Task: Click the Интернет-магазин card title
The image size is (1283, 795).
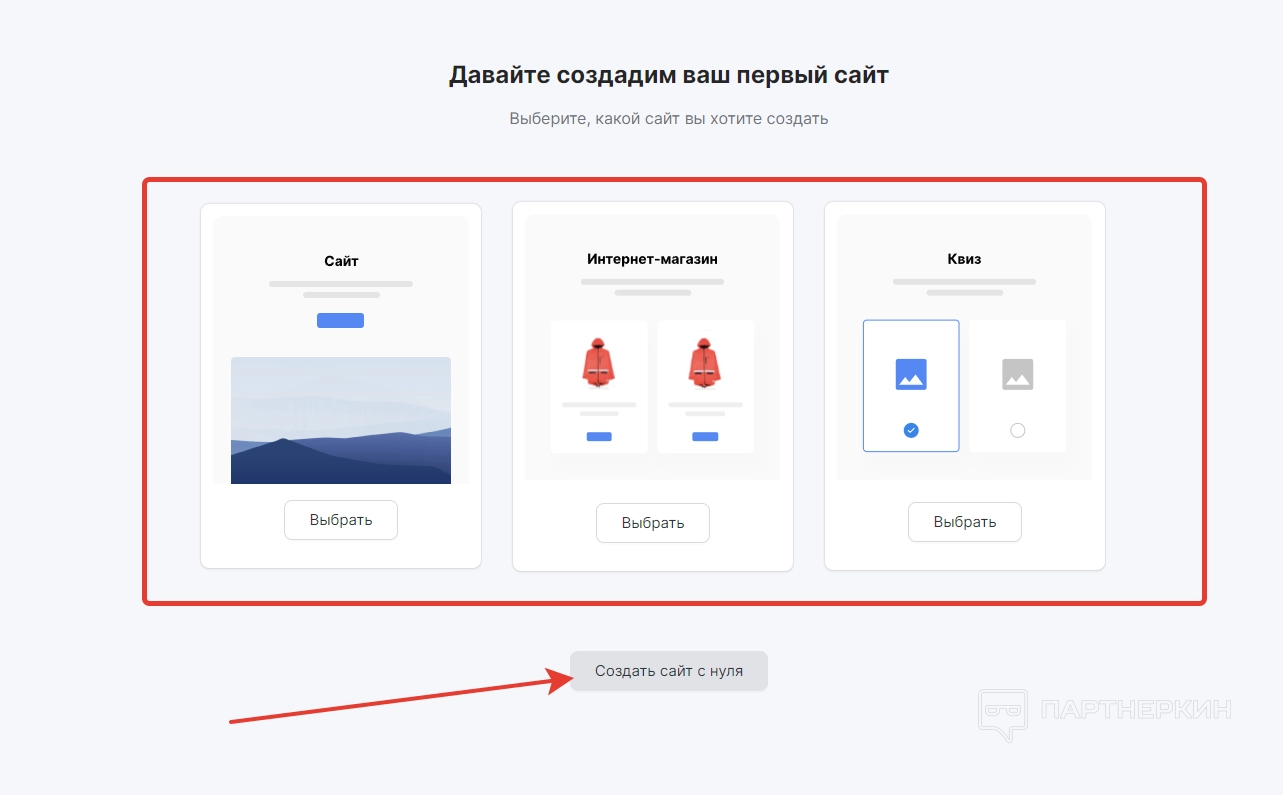Action: (x=653, y=259)
